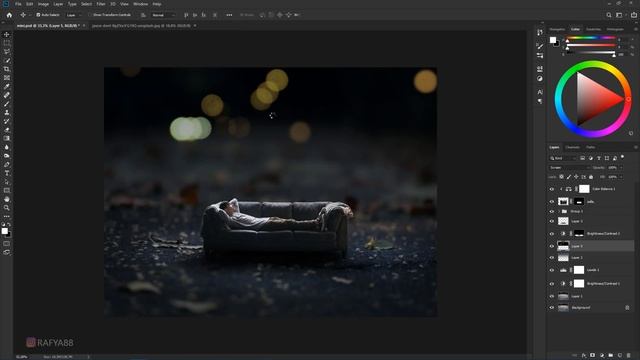The width and height of the screenshot is (640, 360).
Task: Open the Color panel flyout menu
Action: [x=636, y=29]
